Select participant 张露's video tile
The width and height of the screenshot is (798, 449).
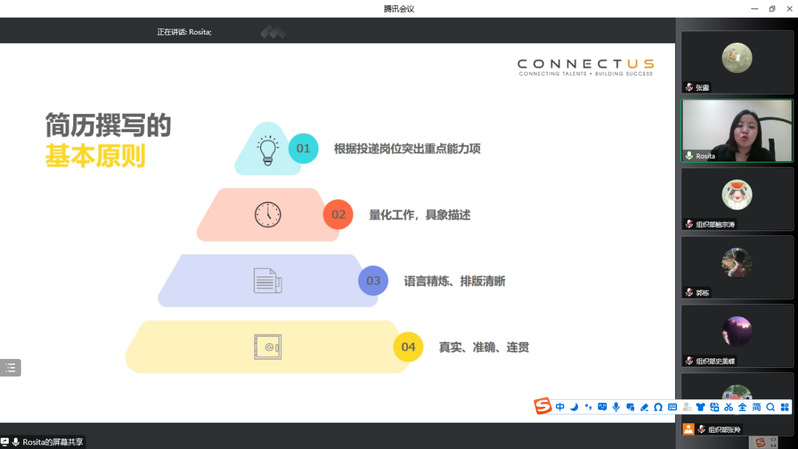737,61
